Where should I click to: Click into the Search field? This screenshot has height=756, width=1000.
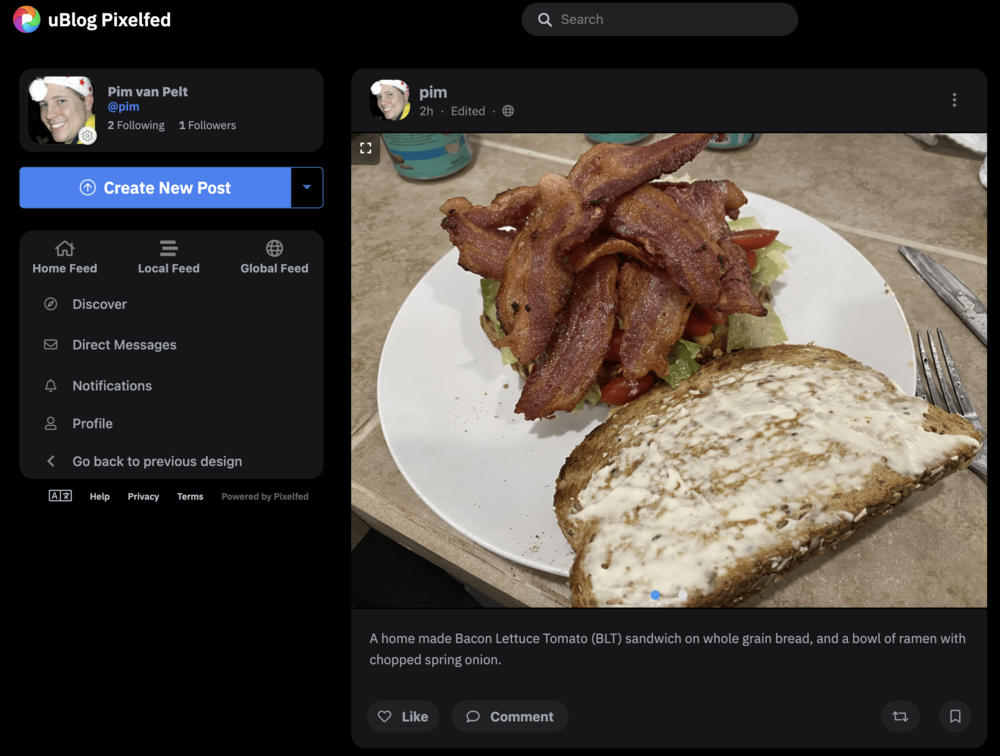click(x=660, y=20)
